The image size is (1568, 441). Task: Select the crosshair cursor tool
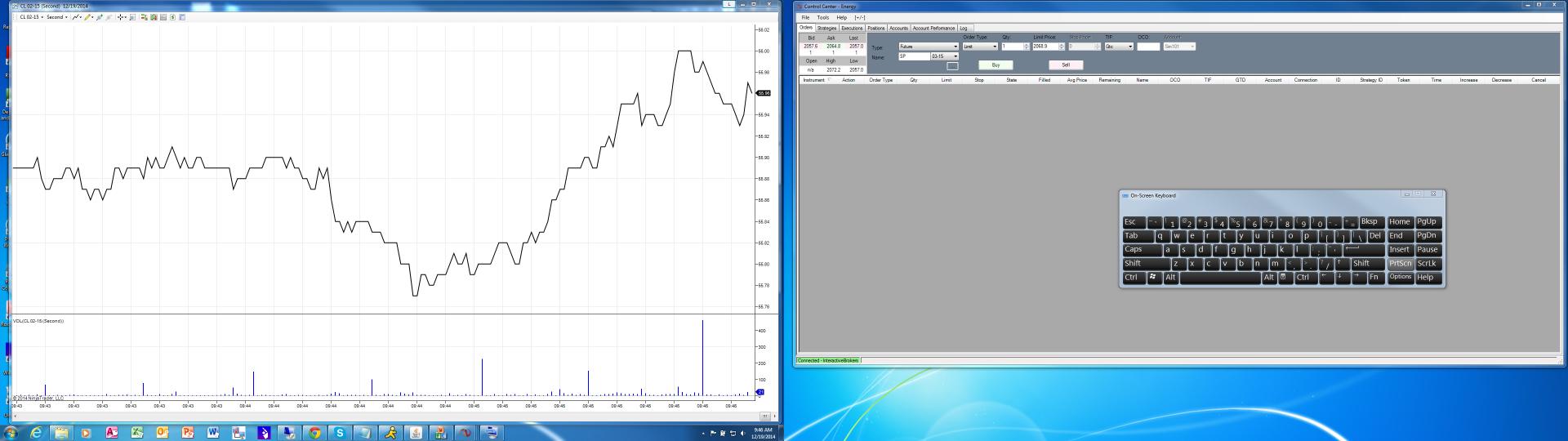click(122, 17)
